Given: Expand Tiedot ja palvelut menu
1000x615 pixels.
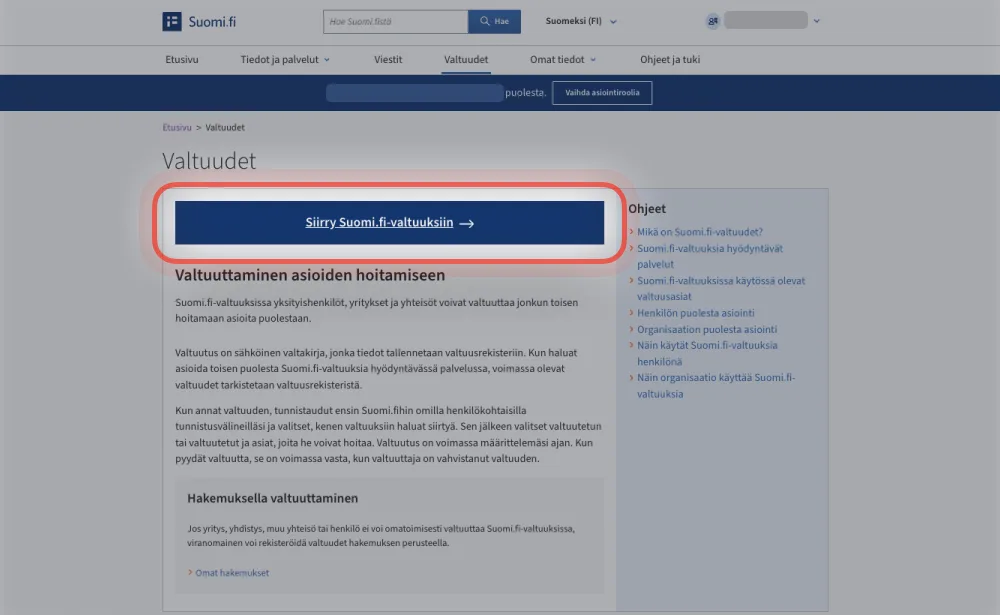Looking at the screenshot, I should (285, 59).
